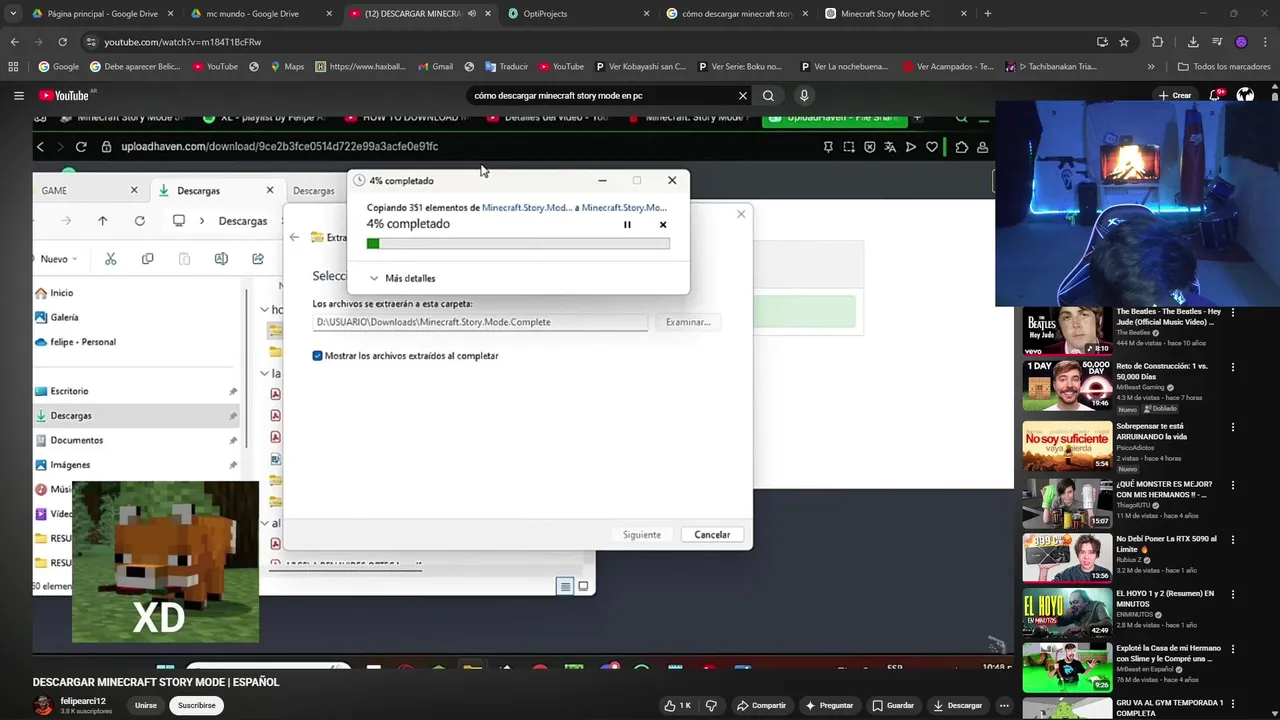The width and height of the screenshot is (1280, 720).
Task: Expand Más detalles in copy dialog
Action: [x=402, y=278]
